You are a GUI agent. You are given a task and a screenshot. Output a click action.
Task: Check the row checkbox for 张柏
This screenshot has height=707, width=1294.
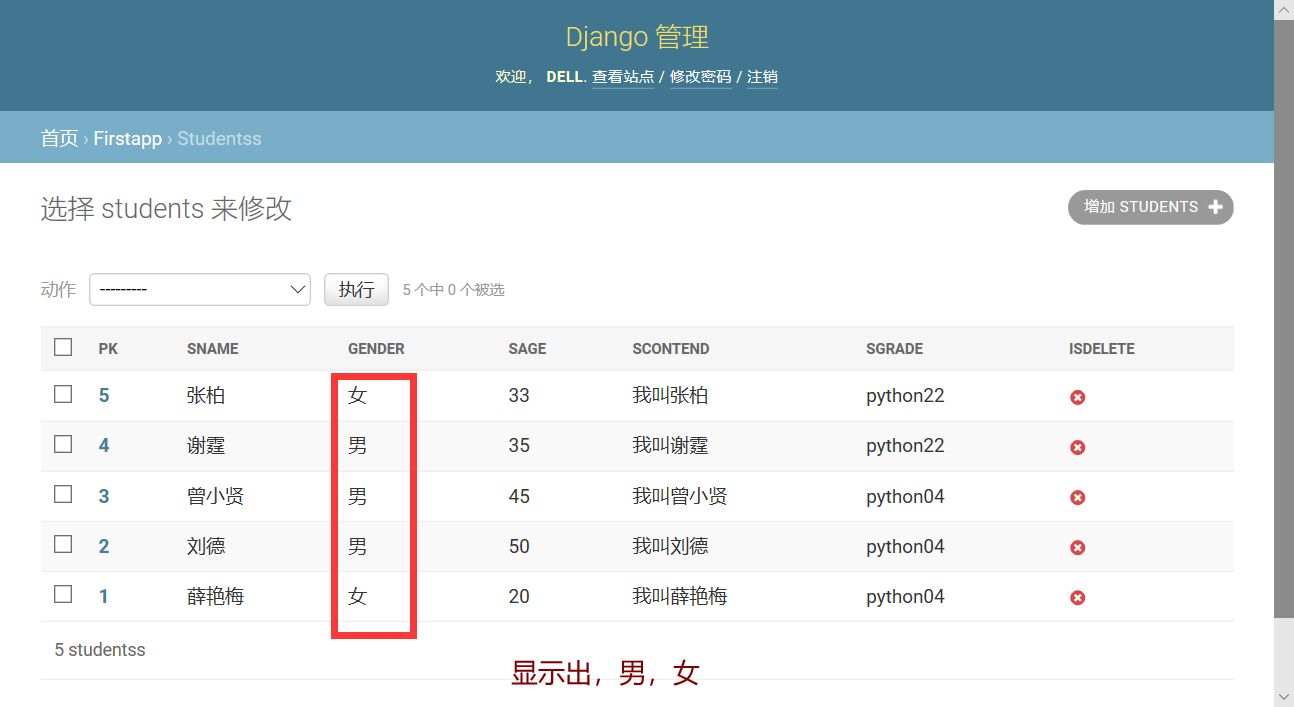tap(63, 394)
